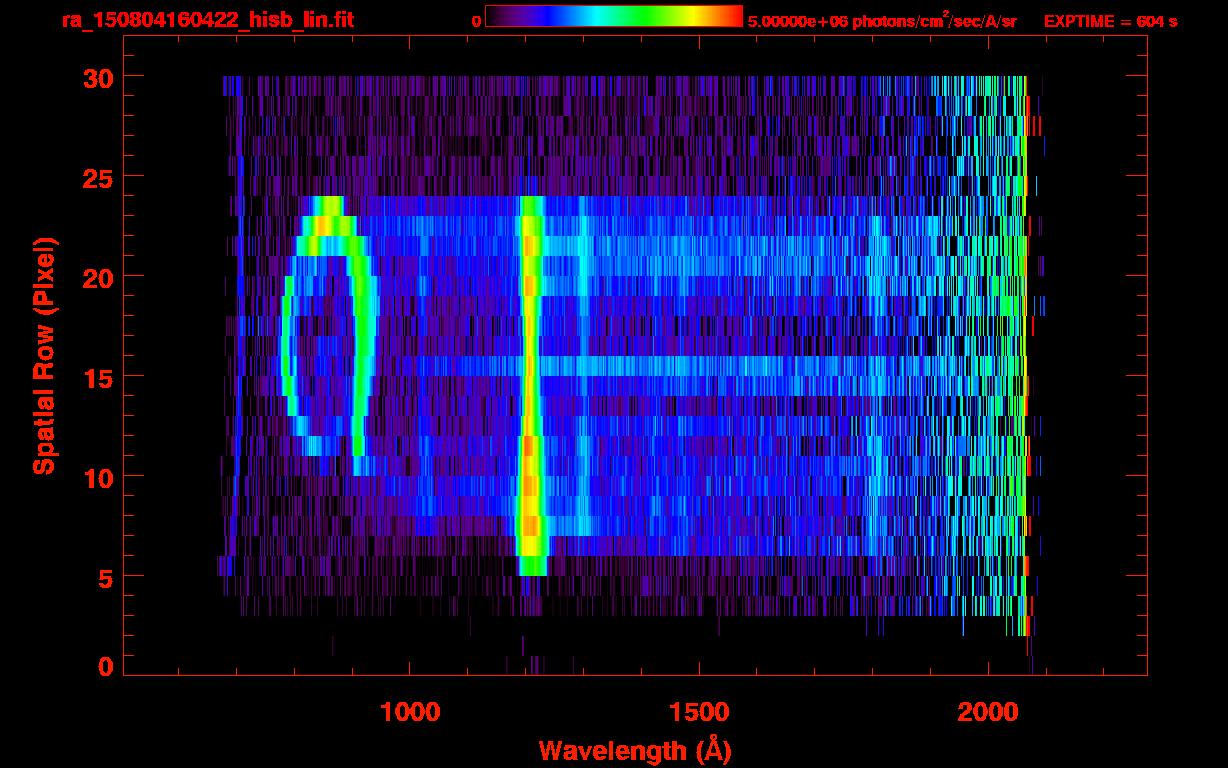Click the y-axis tick label 5

tap(104, 577)
